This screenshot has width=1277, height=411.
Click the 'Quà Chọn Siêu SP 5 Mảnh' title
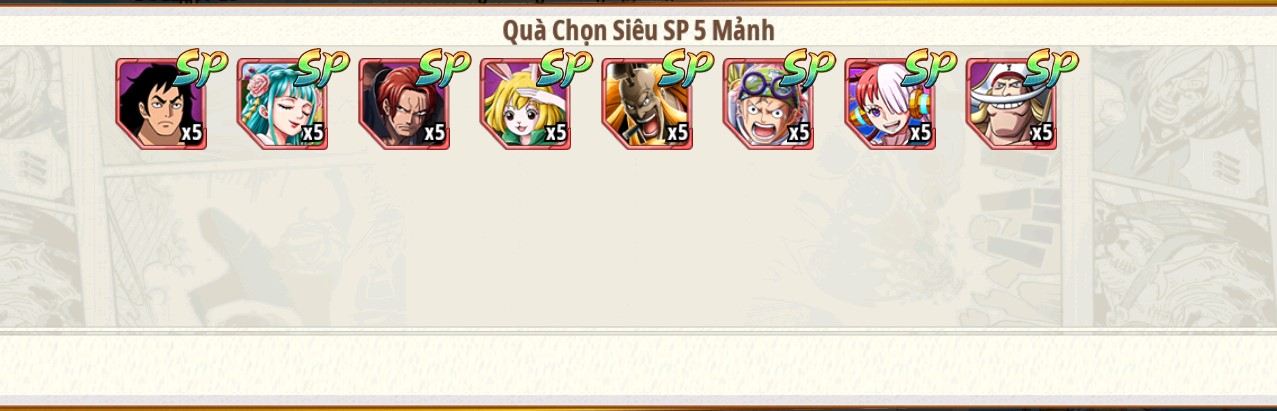pos(638,30)
